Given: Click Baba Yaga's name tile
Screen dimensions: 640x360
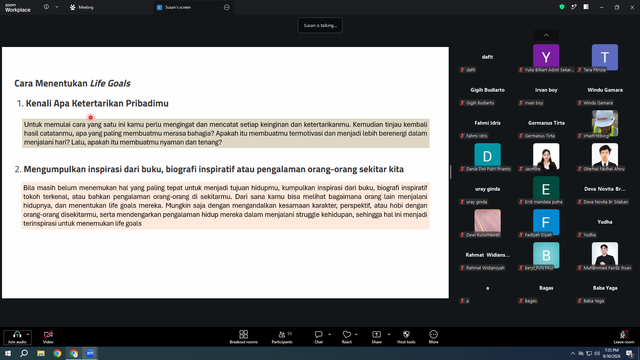Looking at the screenshot, I should coord(605,288).
